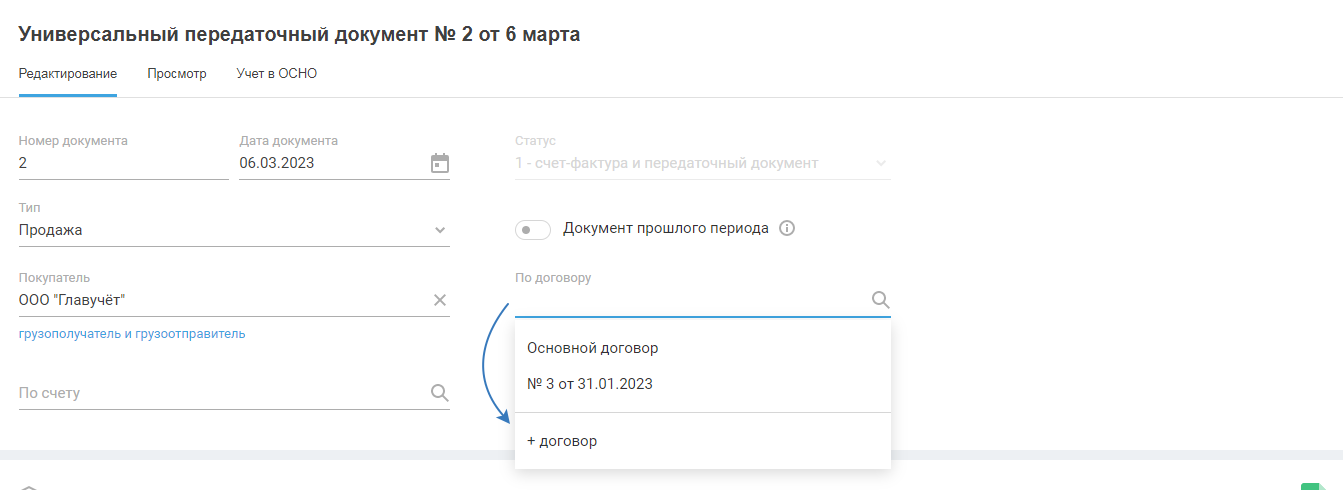Click + договор to add new contract
This screenshot has width=1343, height=490.
[562, 441]
